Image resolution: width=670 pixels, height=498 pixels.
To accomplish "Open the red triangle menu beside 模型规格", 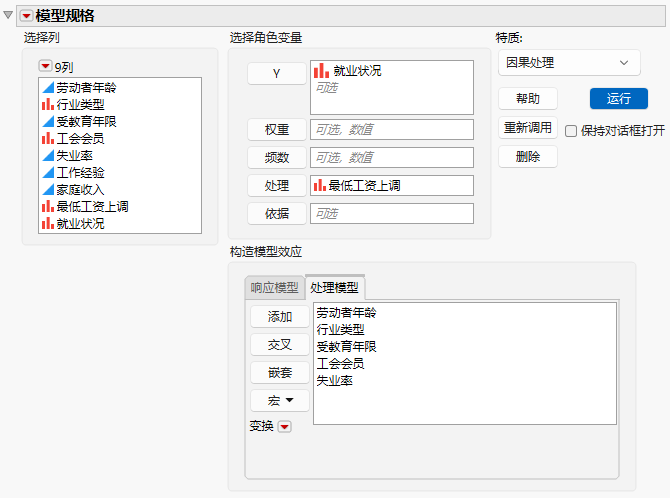I will [26, 16].
